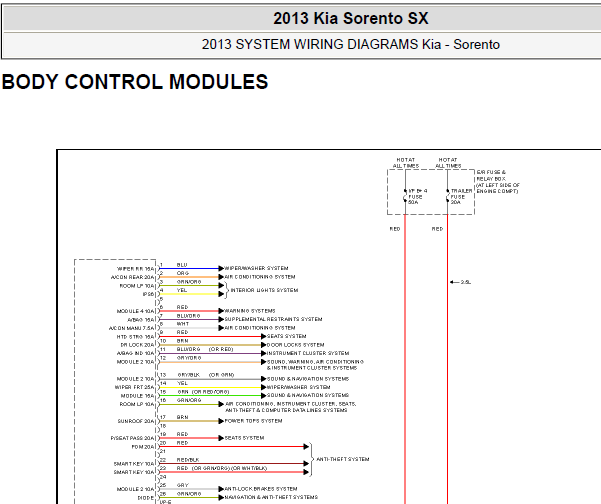Click the 'RED/BLK' wire color label

click(188, 460)
